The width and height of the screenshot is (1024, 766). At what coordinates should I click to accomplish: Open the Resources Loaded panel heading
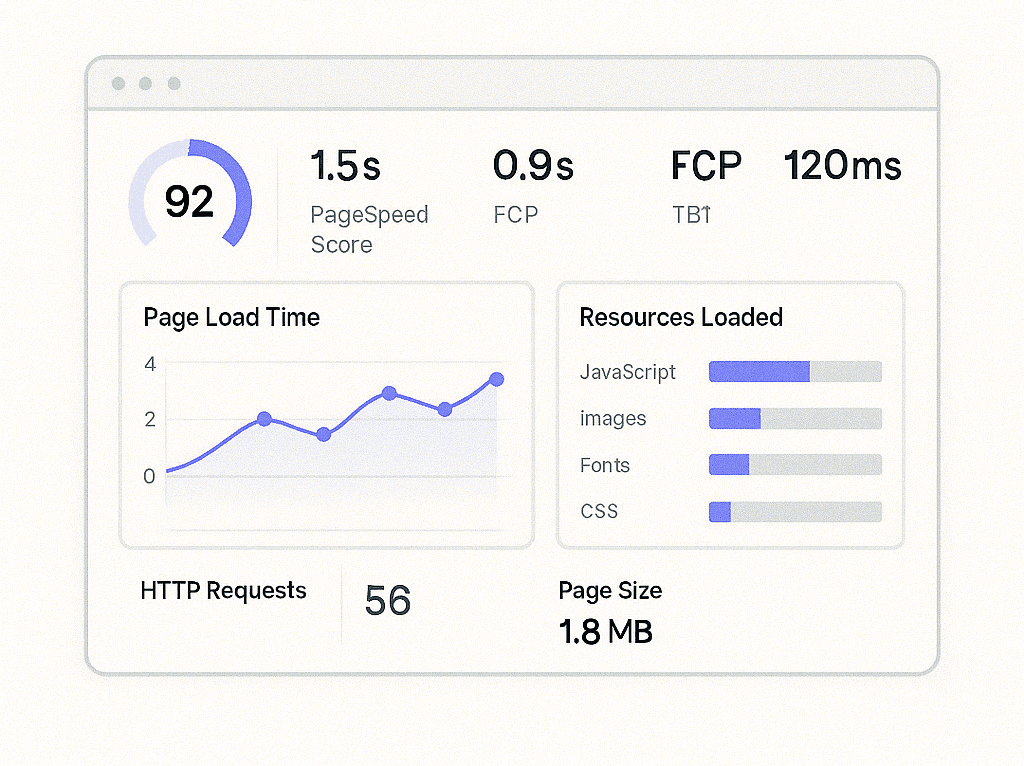[680, 318]
